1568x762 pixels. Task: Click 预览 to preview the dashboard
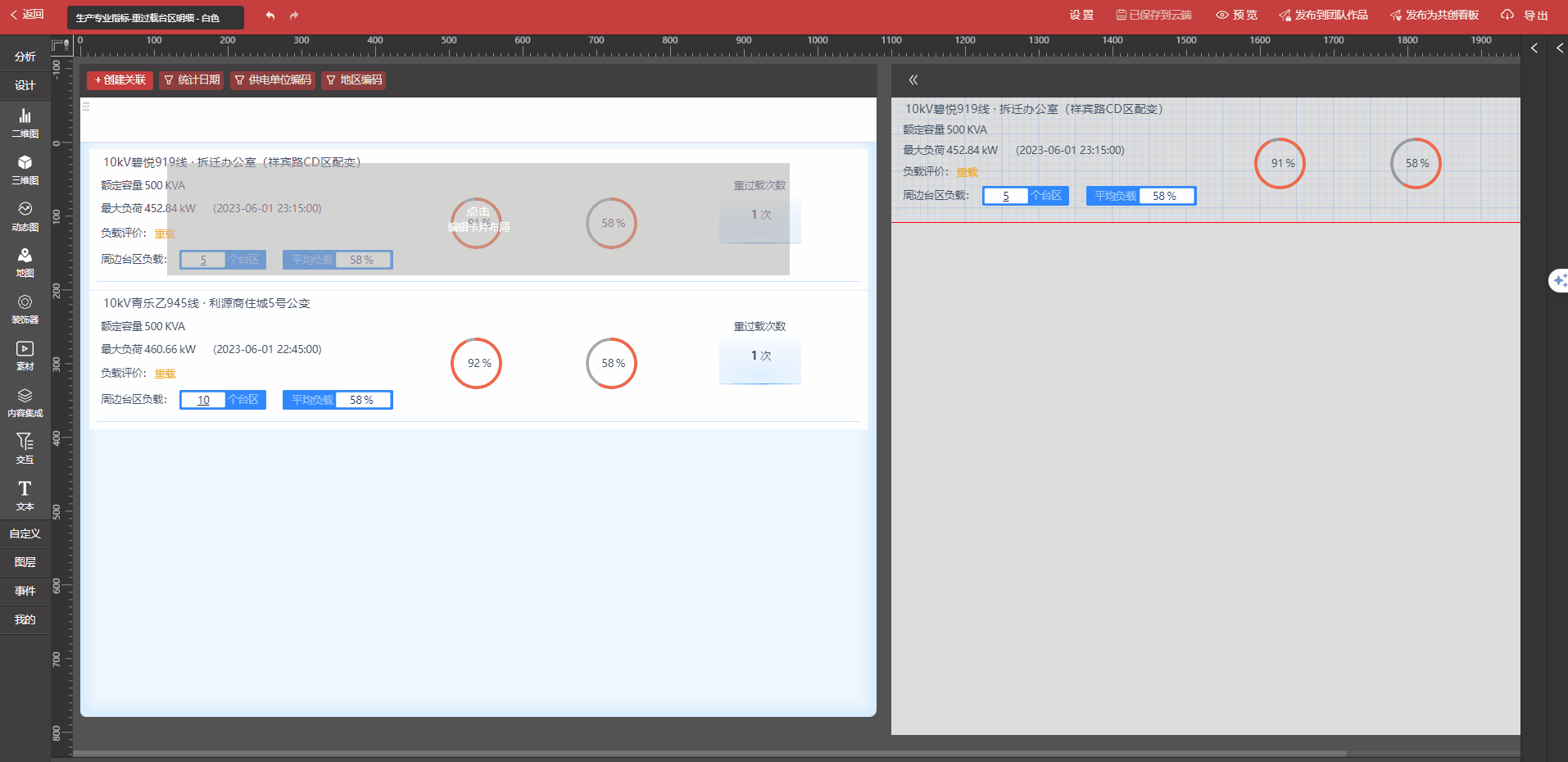click(x=1236, y=16)
